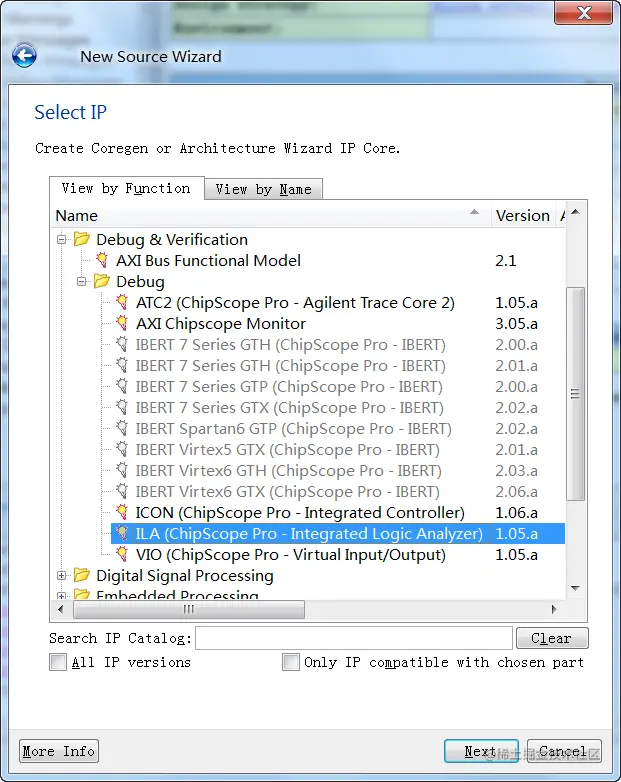Click the AXI Chipscope Monitor bulb icon
Screen dimensions: 621x782
tap(122, 323)
